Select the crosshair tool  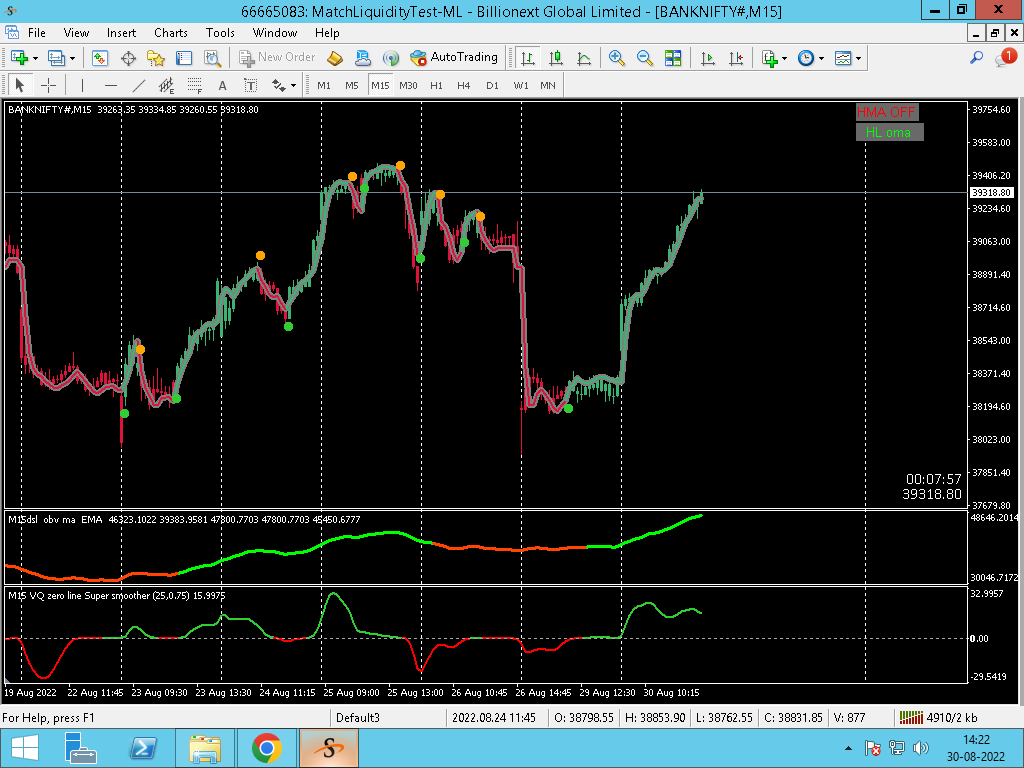tap(48, 86)
